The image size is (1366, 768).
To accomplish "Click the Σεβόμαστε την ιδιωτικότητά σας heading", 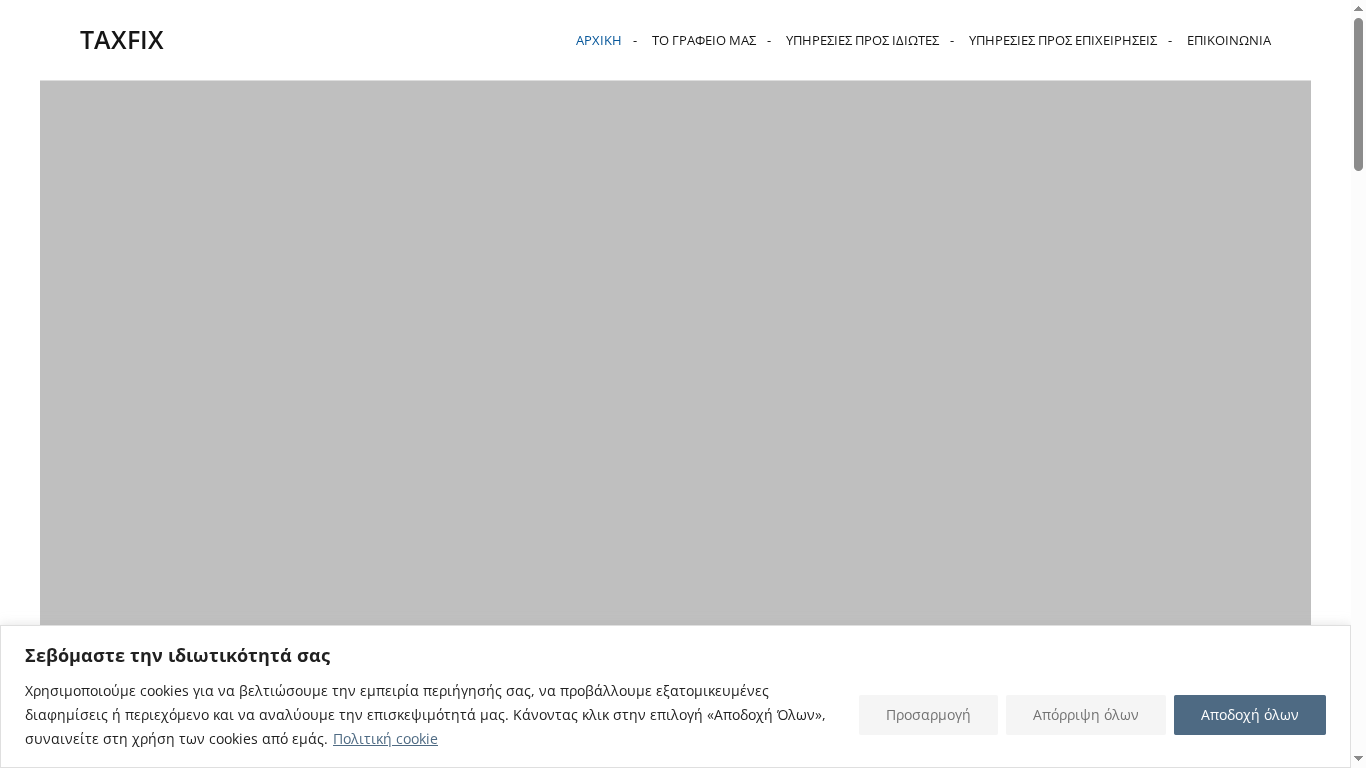I will [x=177, y=656].
